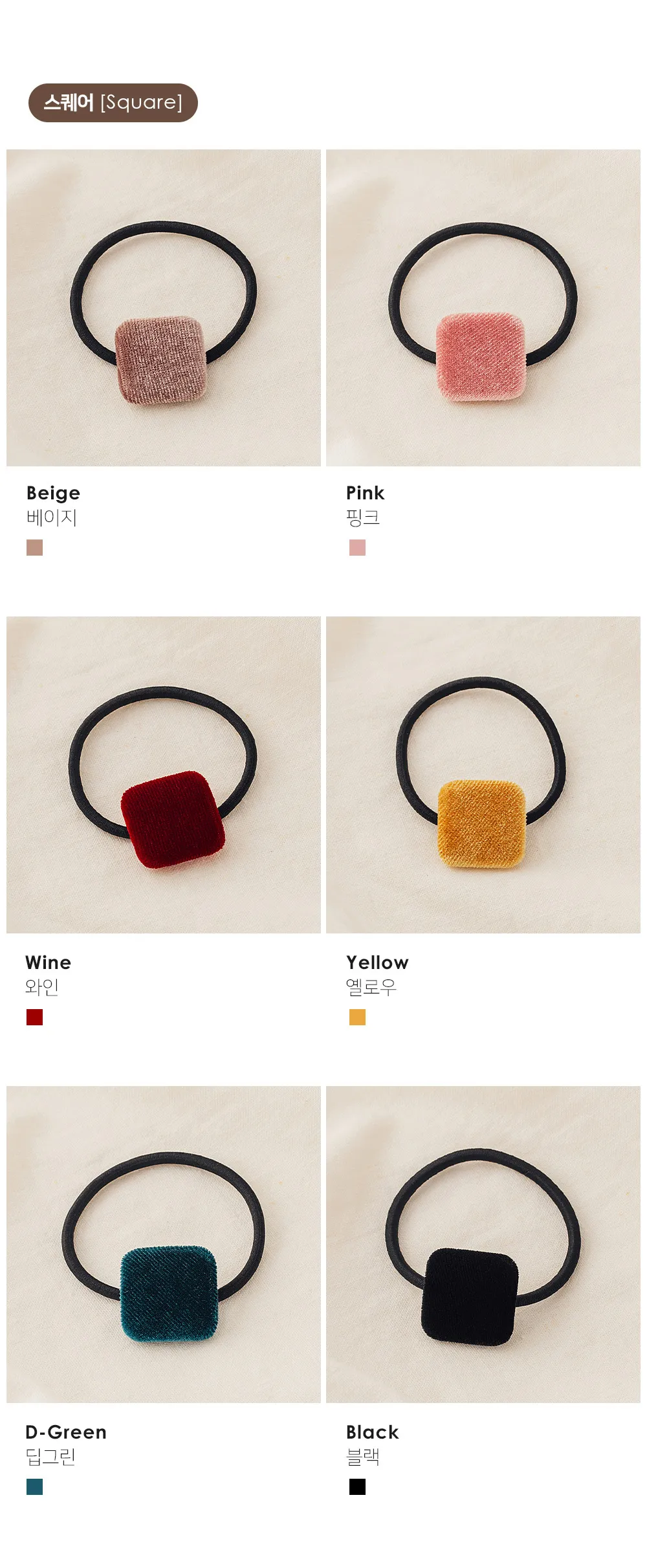Click the Black color name text

pyautogui.click(x=373, y=1432)
